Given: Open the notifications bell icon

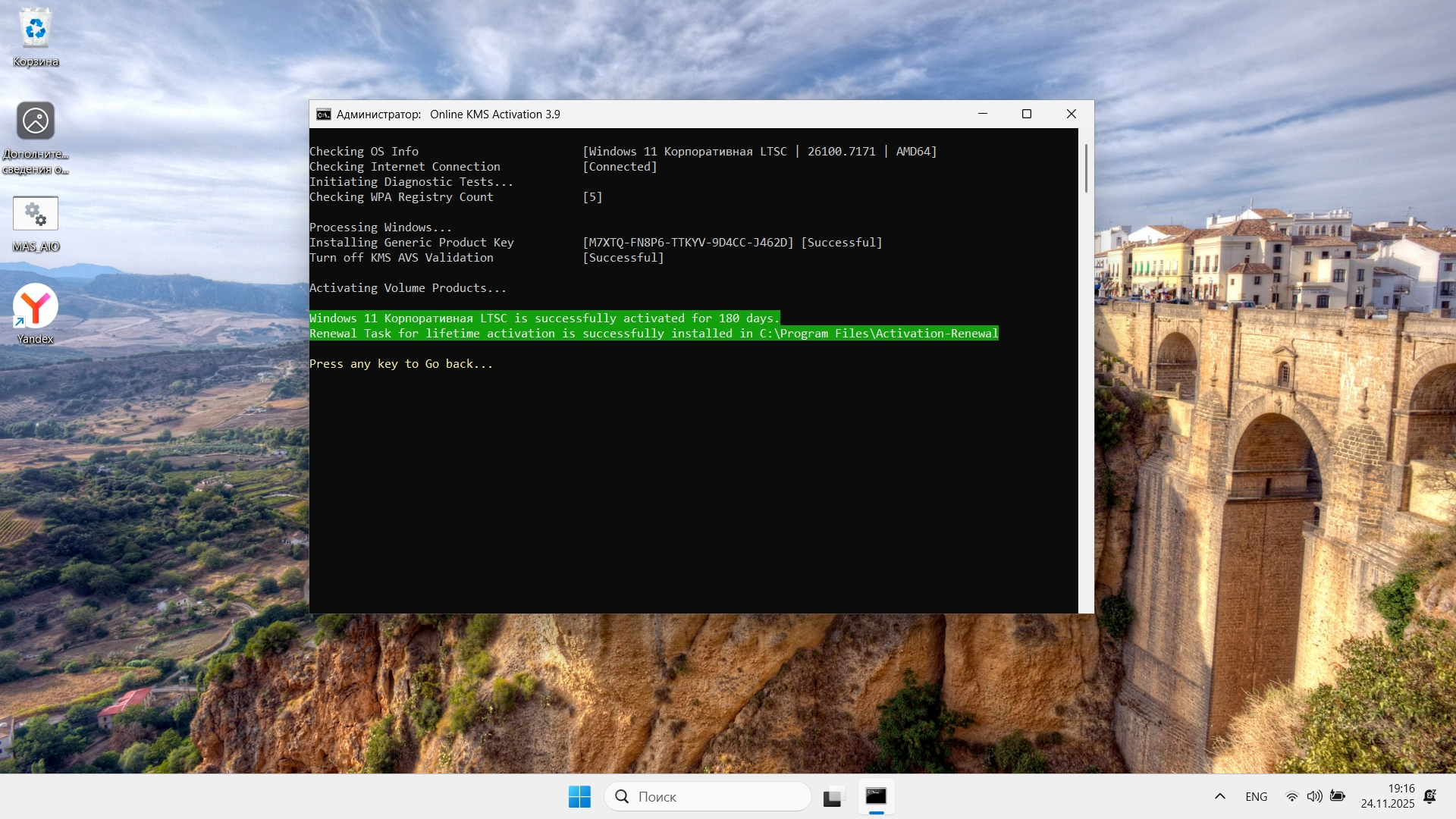Looking at the screenshot, I should click(1430, 796).
